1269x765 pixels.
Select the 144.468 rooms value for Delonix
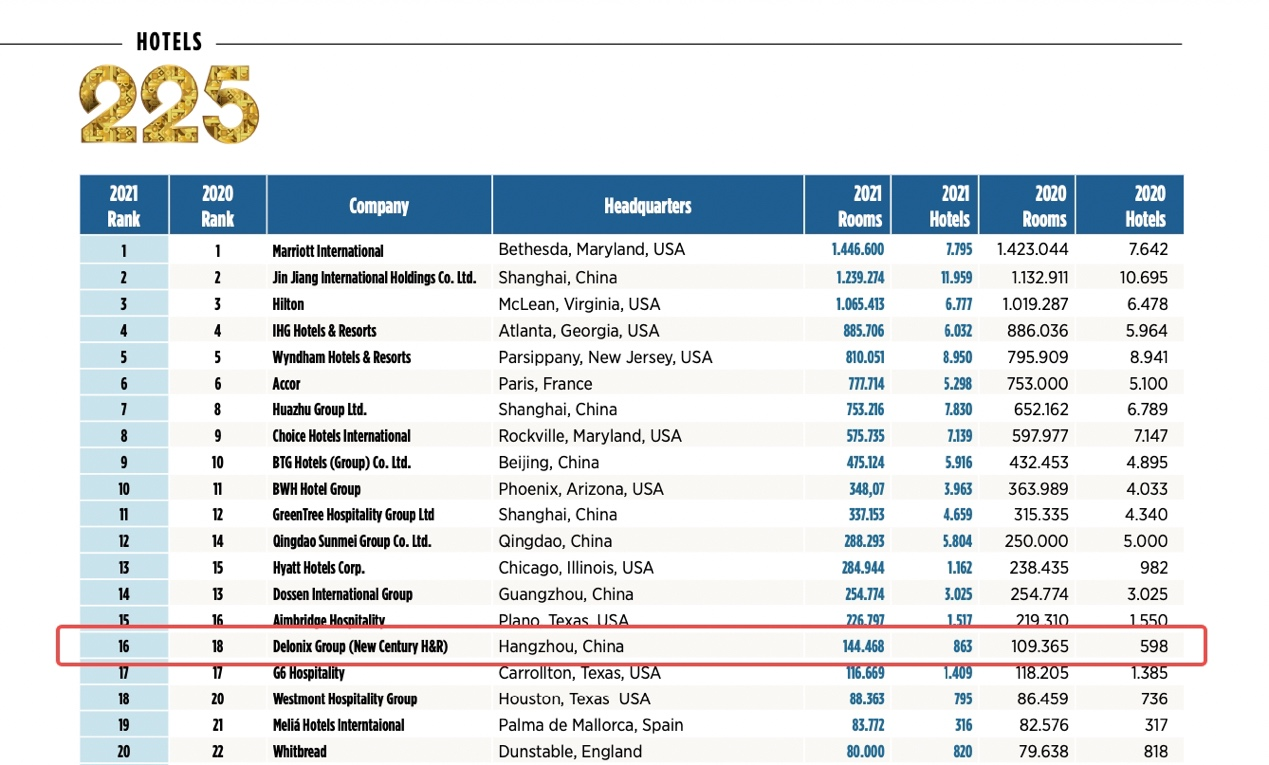coord(863,647)
